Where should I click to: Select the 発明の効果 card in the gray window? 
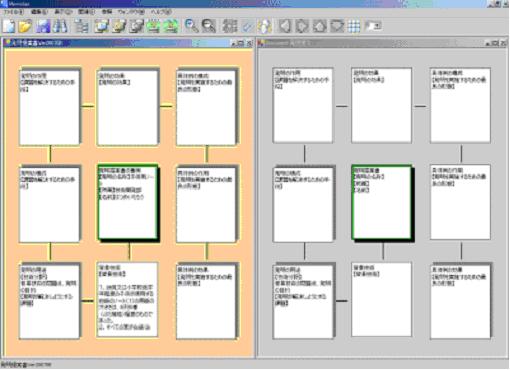click(x=382, y=105)
